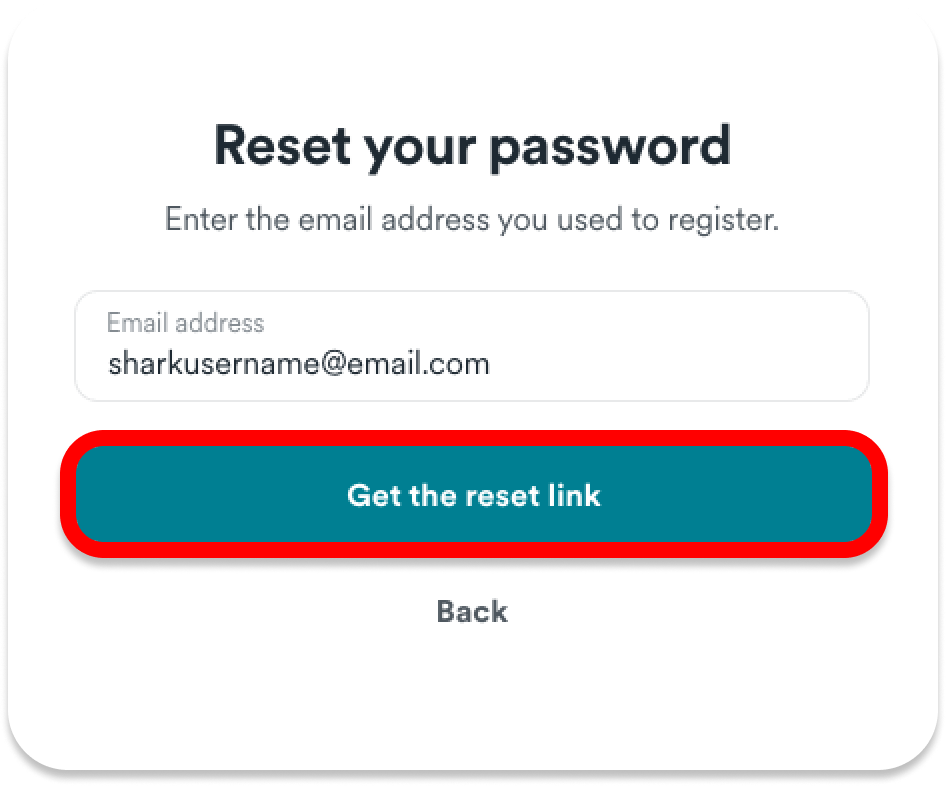Image resolution: width=946 pixels, height=786 pixels.
Task: Click the sharkusername@email.com text
Action: tap(299, 363)
